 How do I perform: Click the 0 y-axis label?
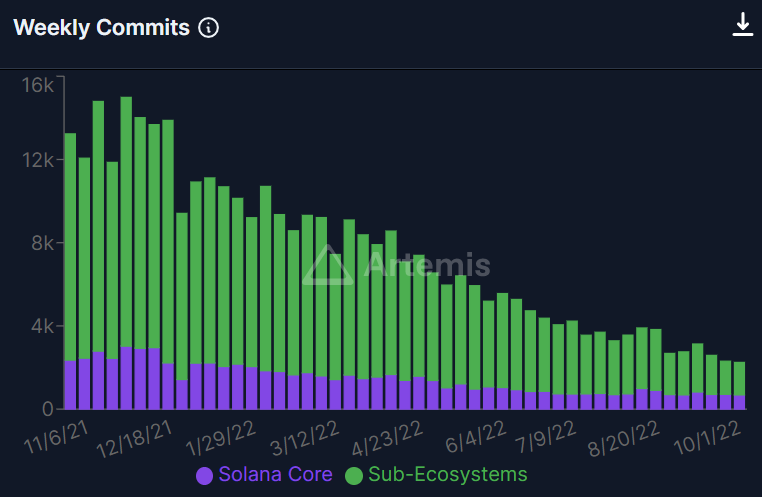pyautogui.click(x=48, y=409)
